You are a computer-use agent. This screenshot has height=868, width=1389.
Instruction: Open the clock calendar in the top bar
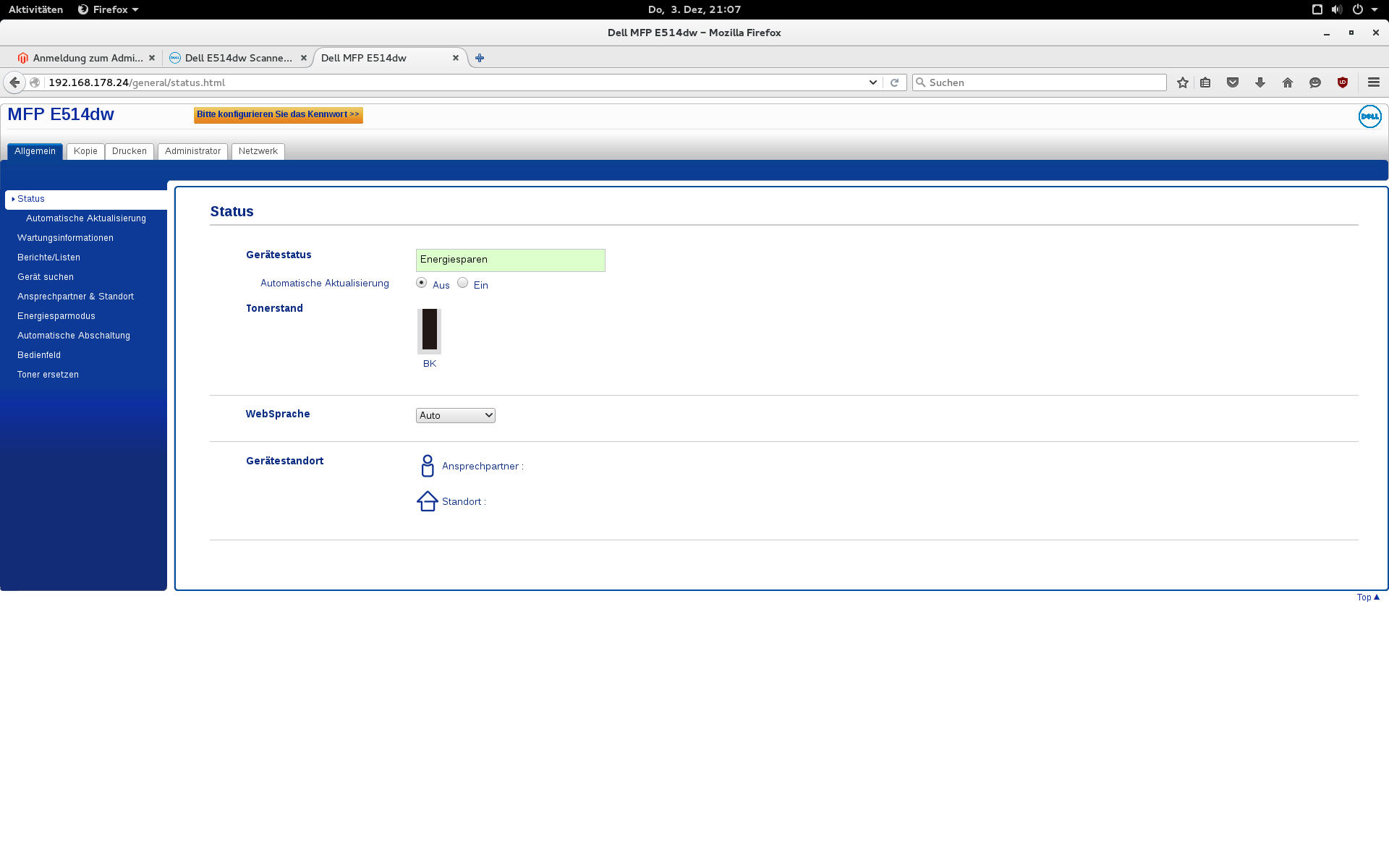tap(694, 9)
